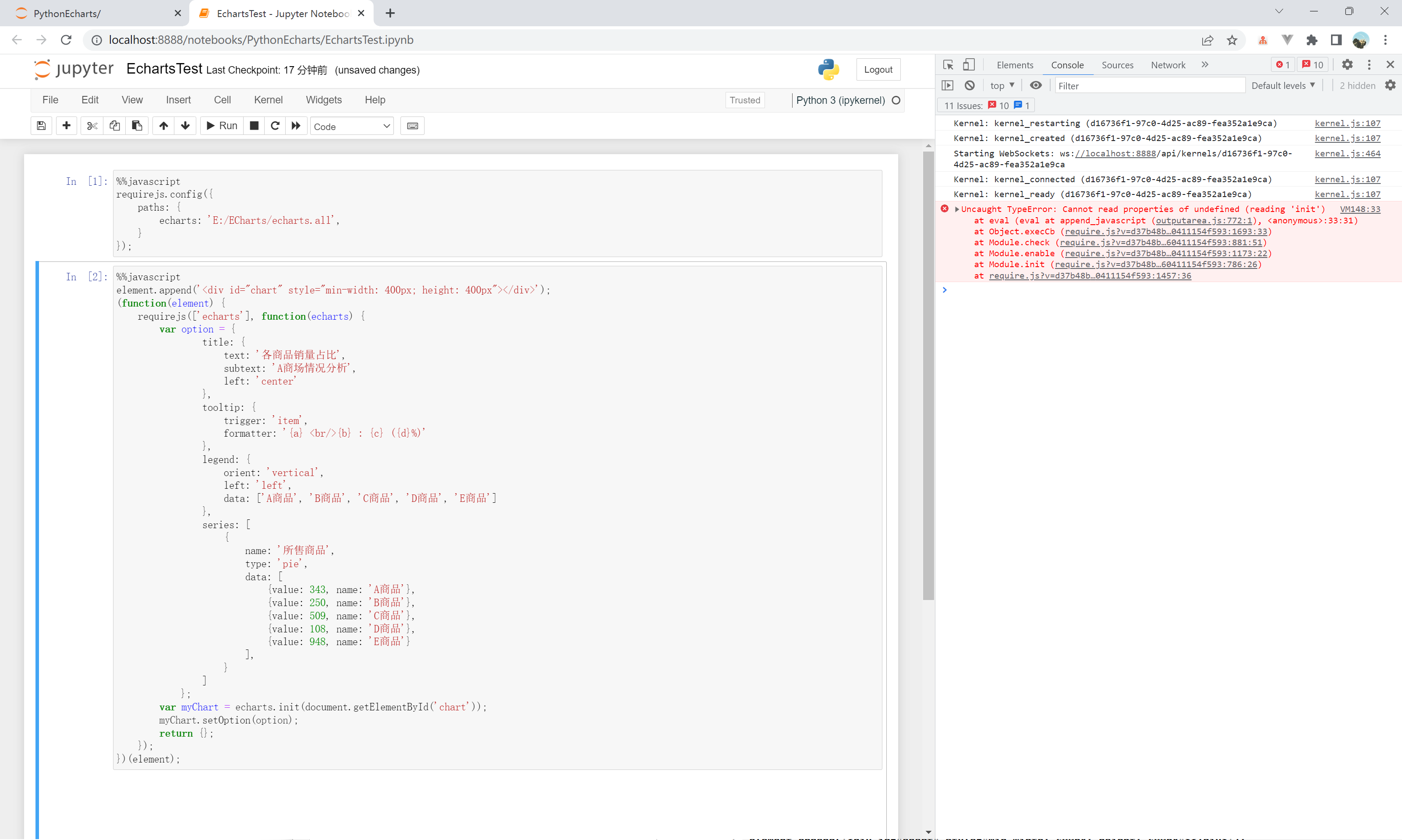Screen dimensions: 1402x840
Task: Expand the Uncaught TypeError stack trace
Action: [x=957, y=209]
